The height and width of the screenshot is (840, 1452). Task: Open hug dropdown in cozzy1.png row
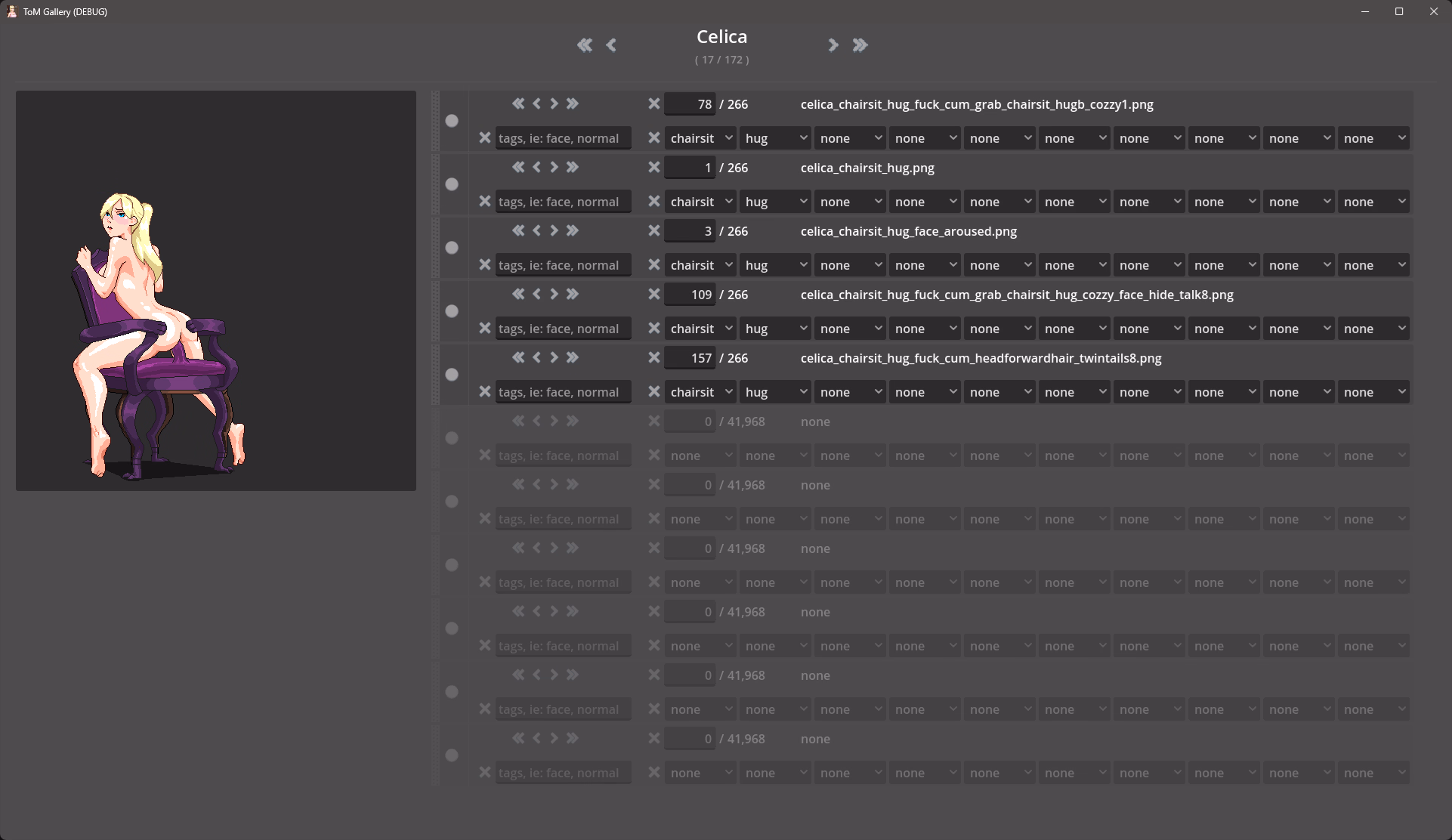click(x=775, y=138)
